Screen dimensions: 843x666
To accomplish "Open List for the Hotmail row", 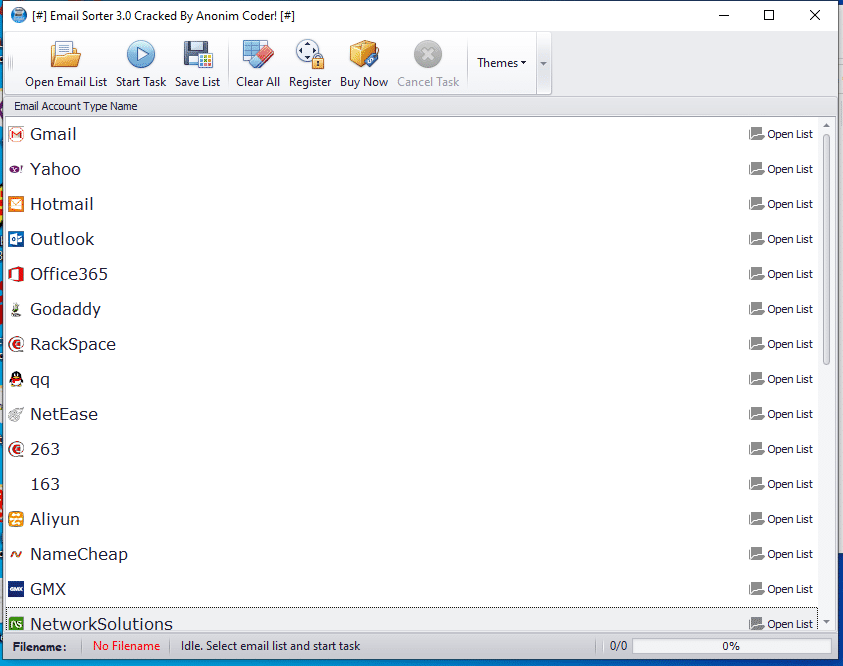I will tap(781, 204).
